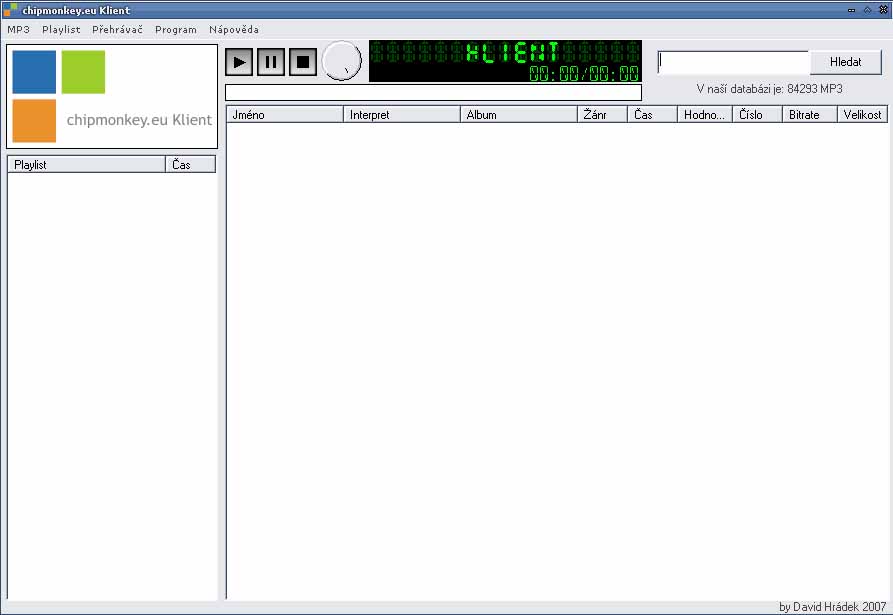Maximize the chipmonkey.eu Klient window
The image size is (893, 615).
(867, 10)
